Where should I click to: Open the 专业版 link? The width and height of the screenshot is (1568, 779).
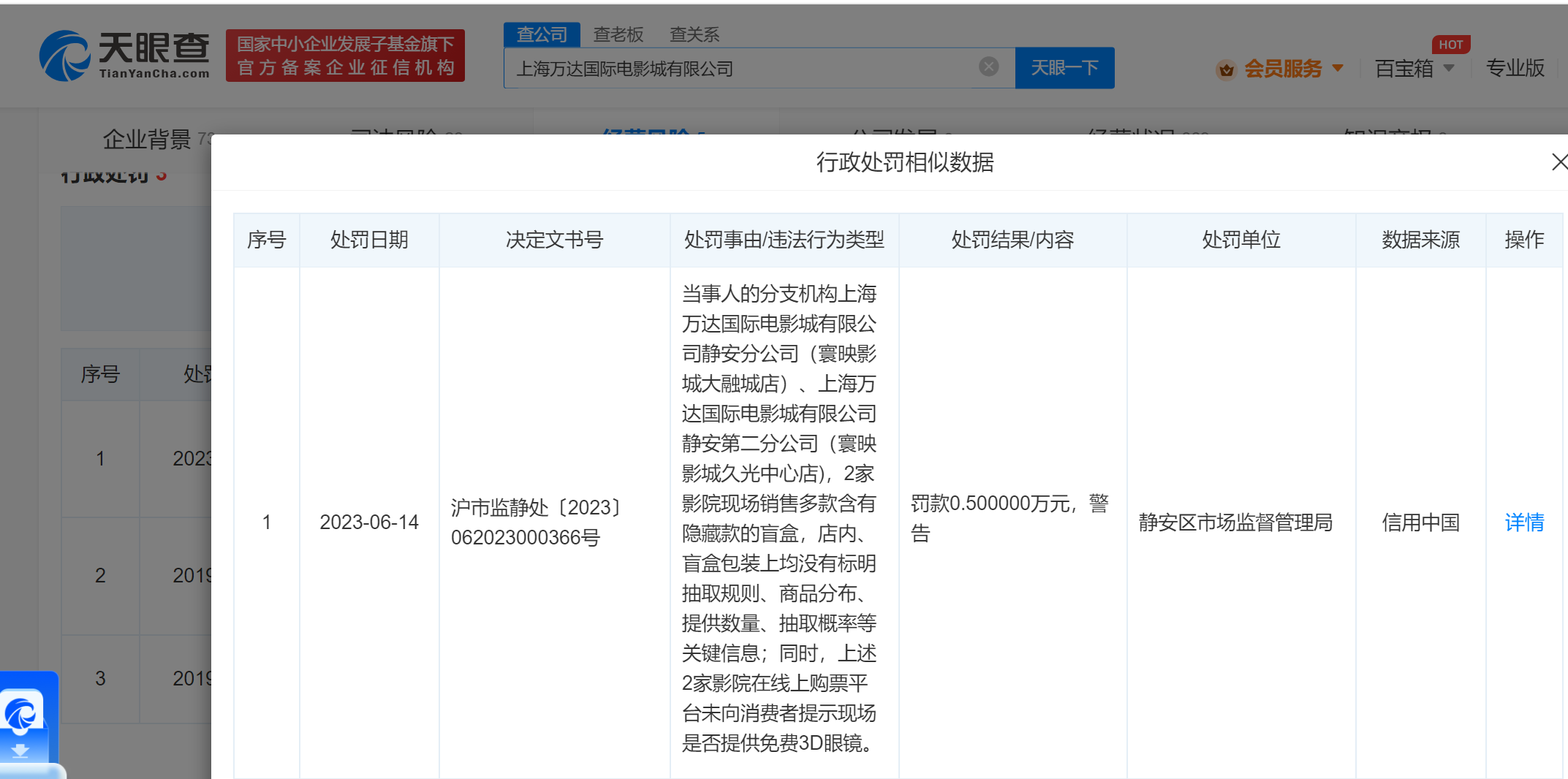tap(1515, 68)
